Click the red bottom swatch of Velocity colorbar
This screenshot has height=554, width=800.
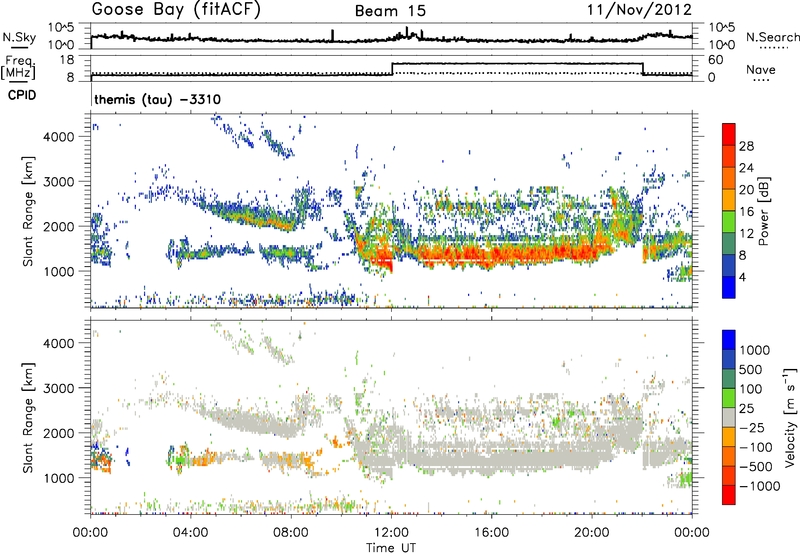coord(729,495)
